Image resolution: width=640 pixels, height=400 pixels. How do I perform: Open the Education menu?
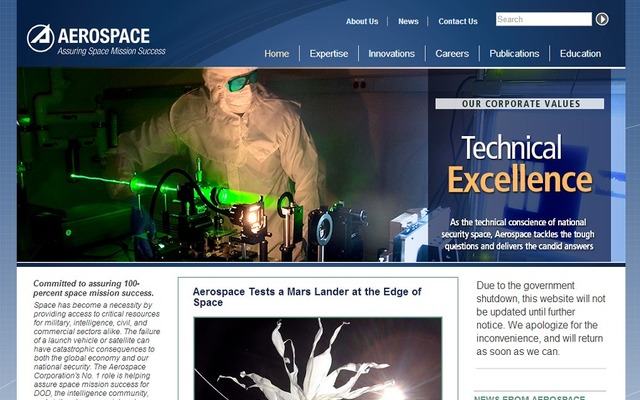point(580,53)
